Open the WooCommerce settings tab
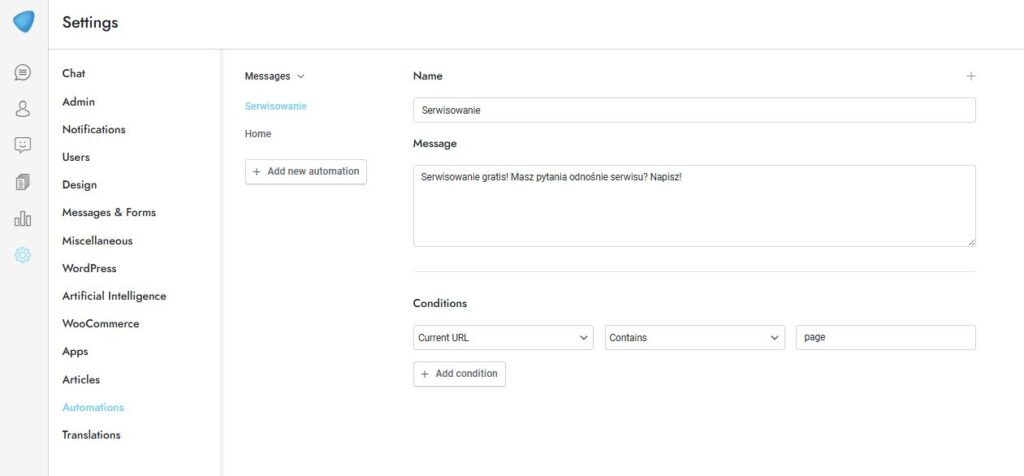1024x476 pixels. point(100,324)
